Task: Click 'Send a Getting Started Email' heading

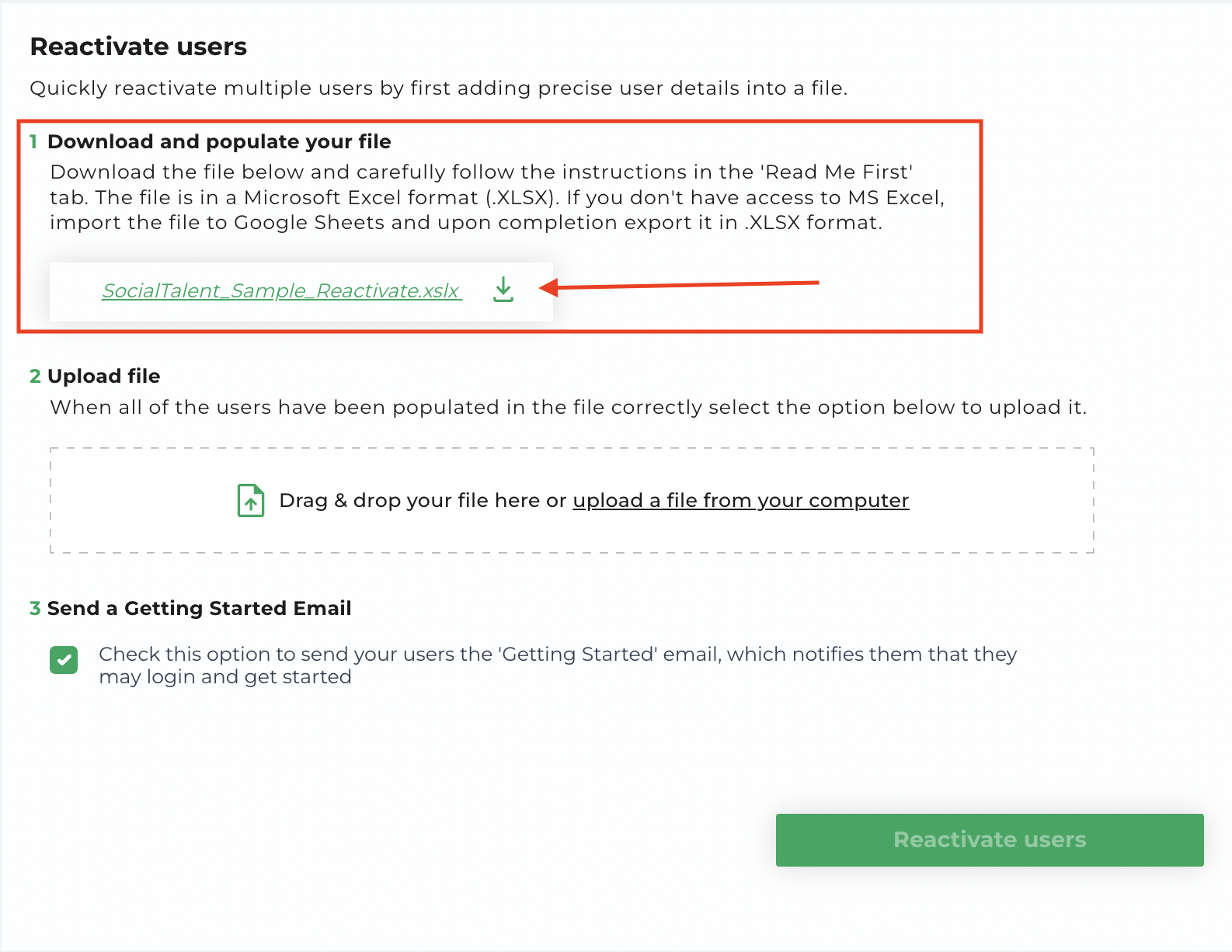Action: 199,608
